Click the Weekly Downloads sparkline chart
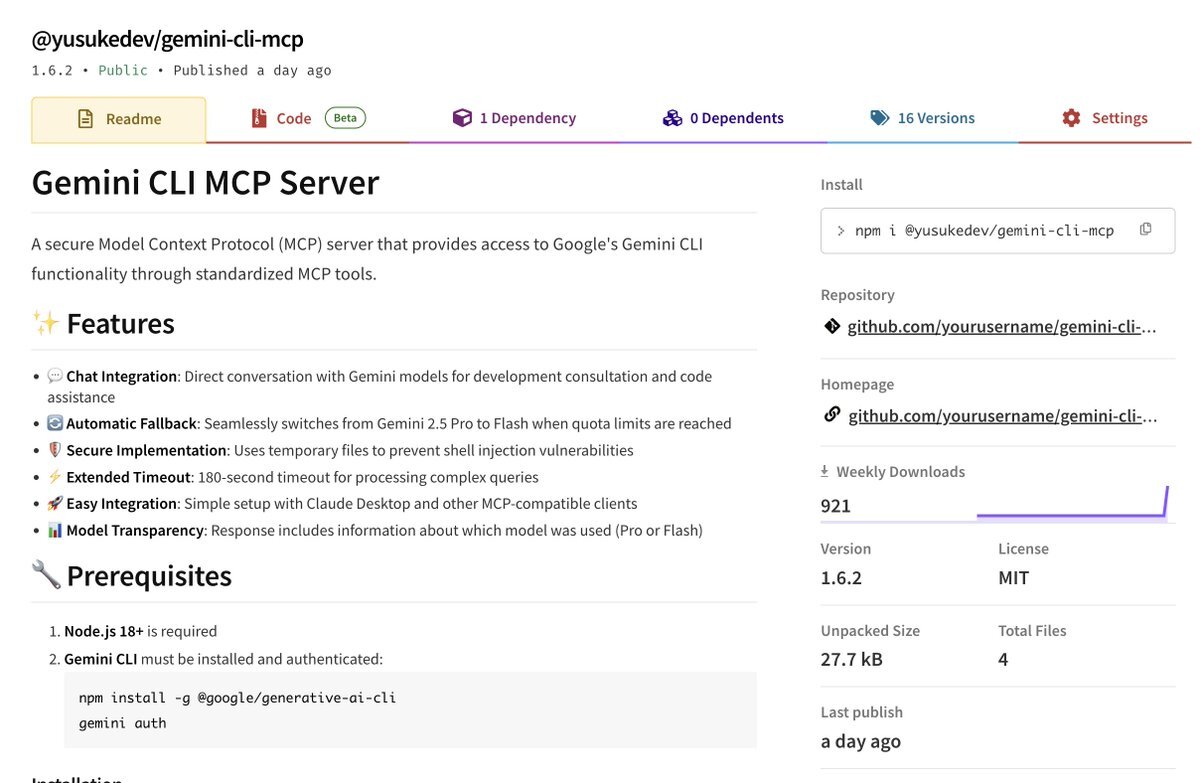Screen dimensions: 1200x783 click(x=1072, y=503)
